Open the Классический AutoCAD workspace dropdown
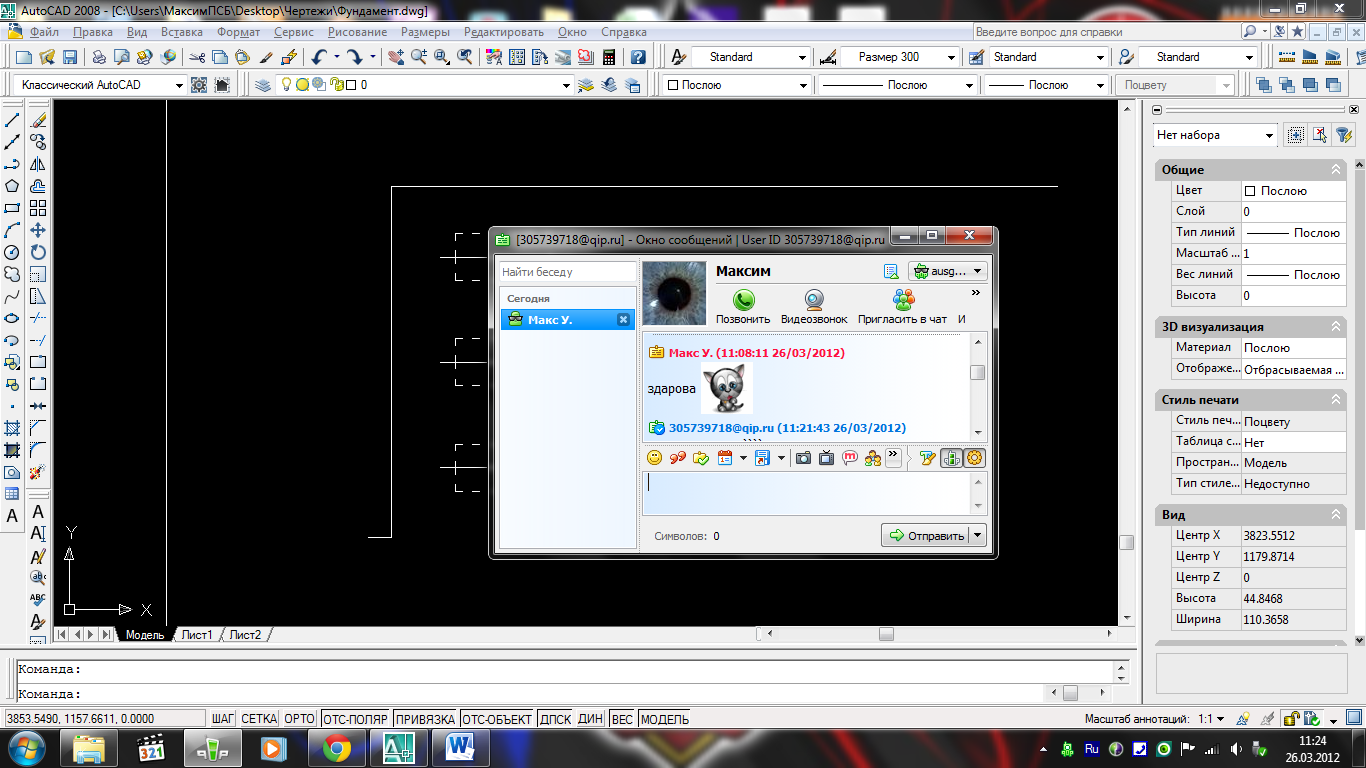Viewport: 1366px width, 768px height. pyautogui.click(x=179, y=85)
